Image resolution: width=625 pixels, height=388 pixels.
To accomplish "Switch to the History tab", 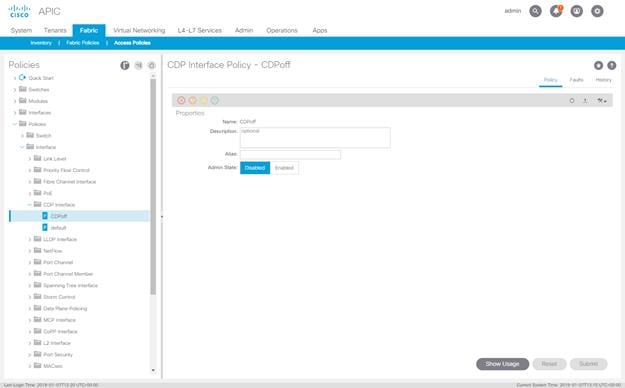I will coord(603,80).
